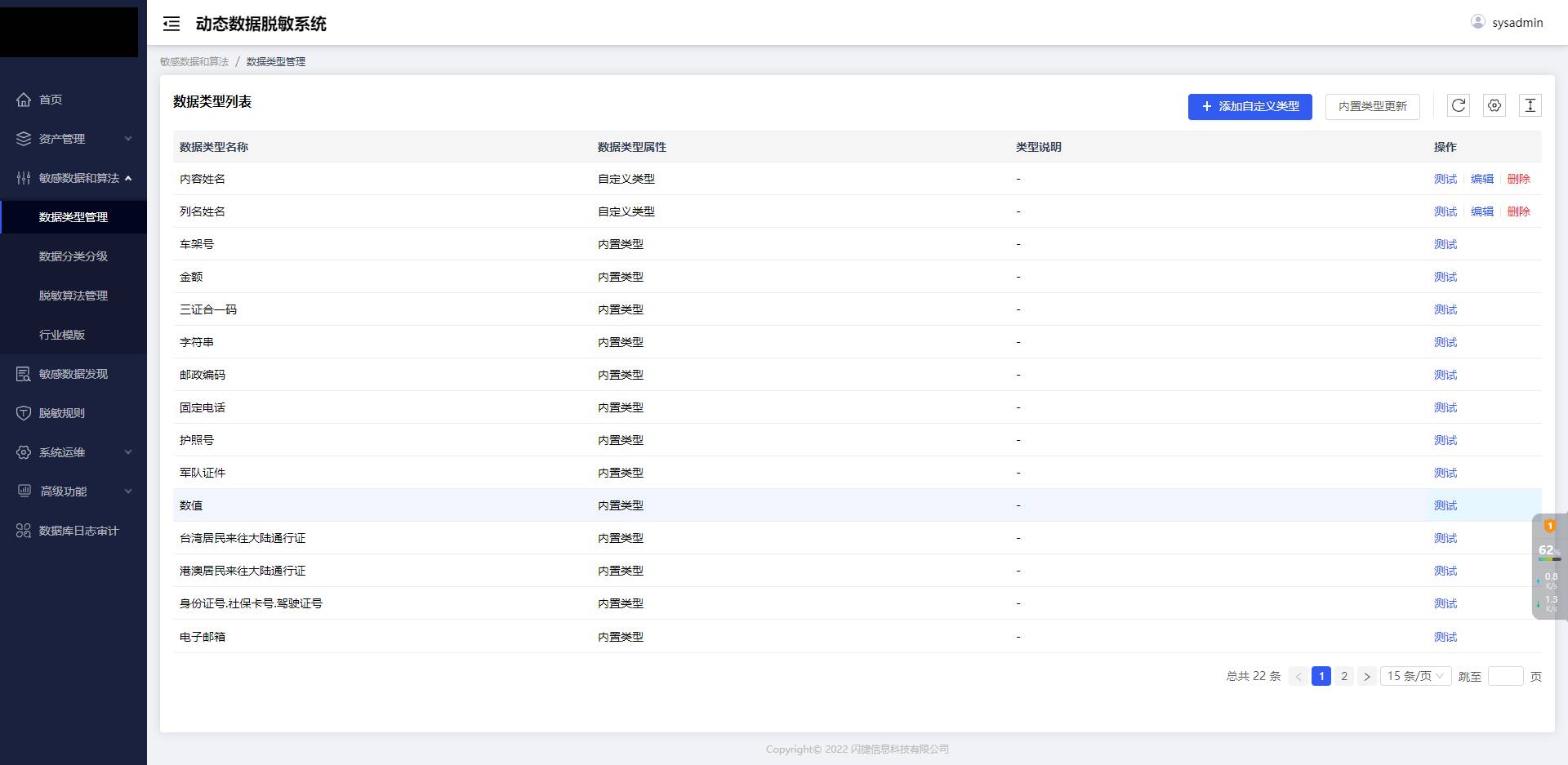The width and height of the screenshot is (1568, 765).
Task: Click the home icon beside 首页
Action: [x=24, y=100]
